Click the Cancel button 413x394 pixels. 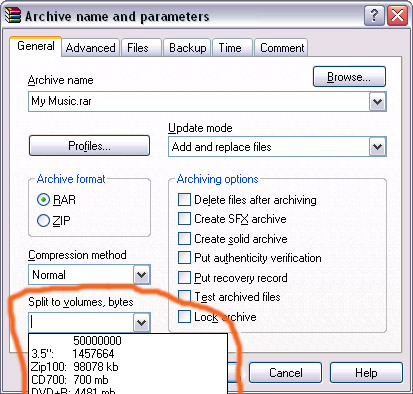[x=285, y=373]
